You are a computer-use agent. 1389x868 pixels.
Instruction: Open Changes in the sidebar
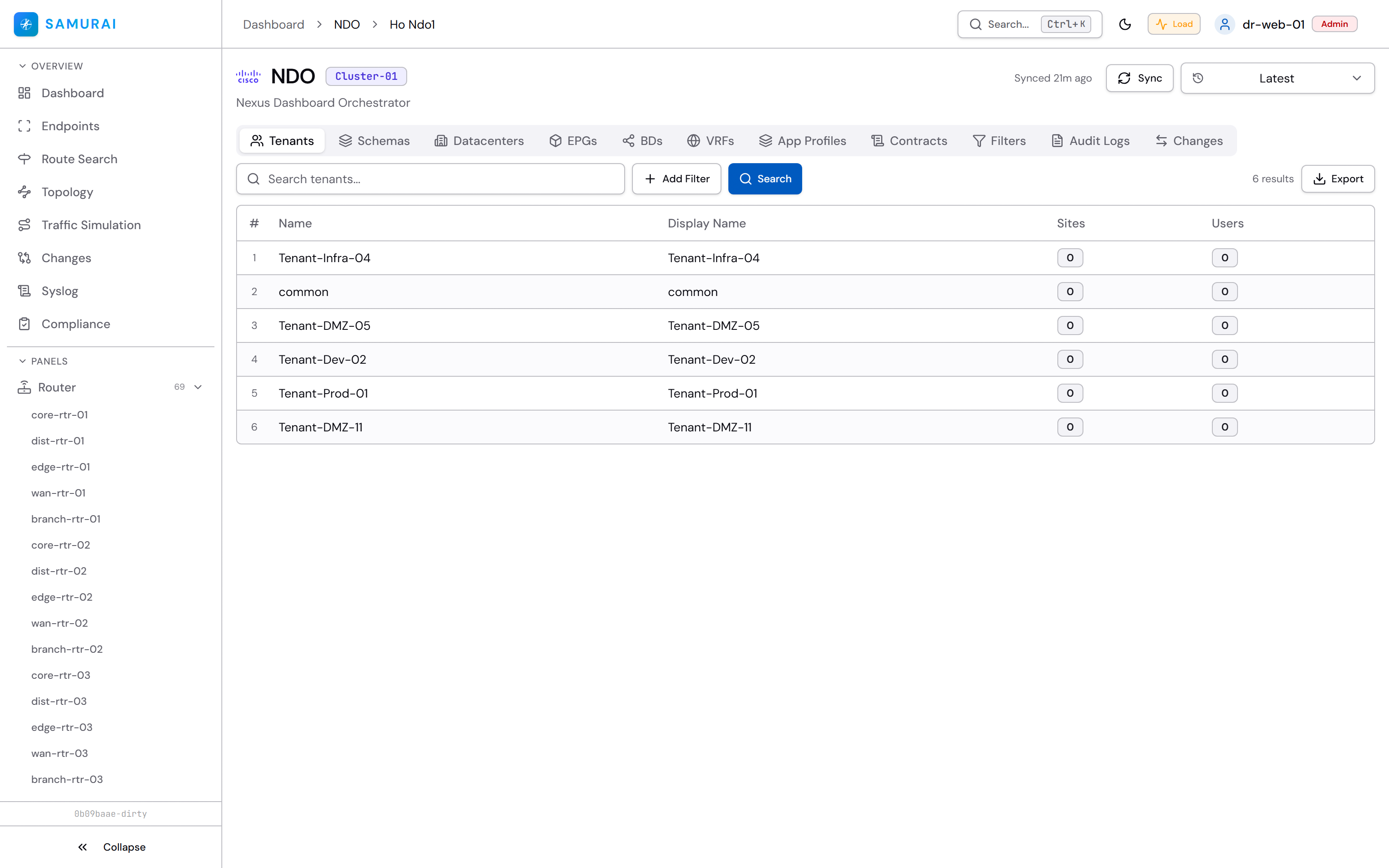tap(111, 258)
